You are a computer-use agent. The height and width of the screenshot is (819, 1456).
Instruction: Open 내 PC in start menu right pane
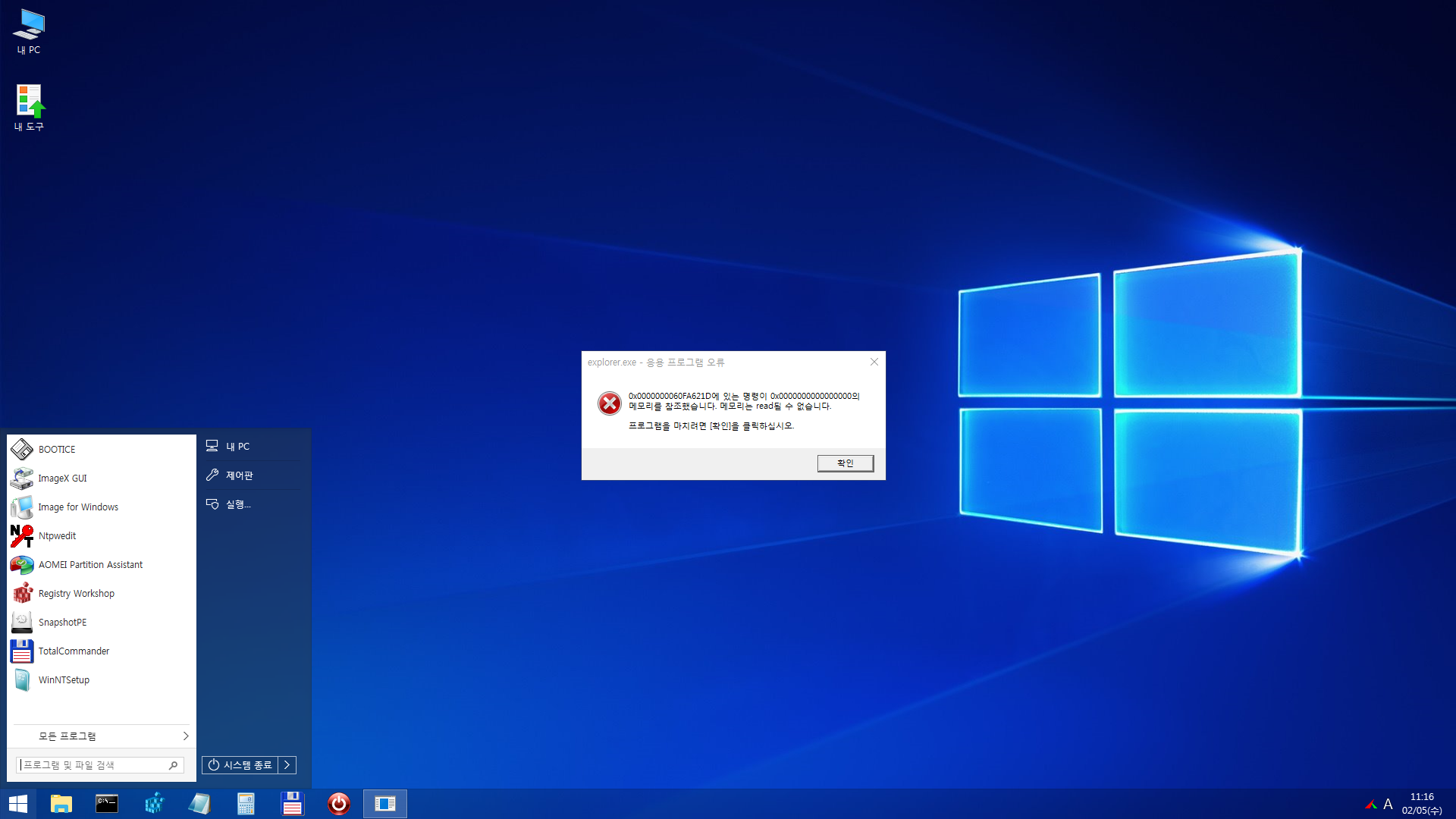(x=253, y=446)
